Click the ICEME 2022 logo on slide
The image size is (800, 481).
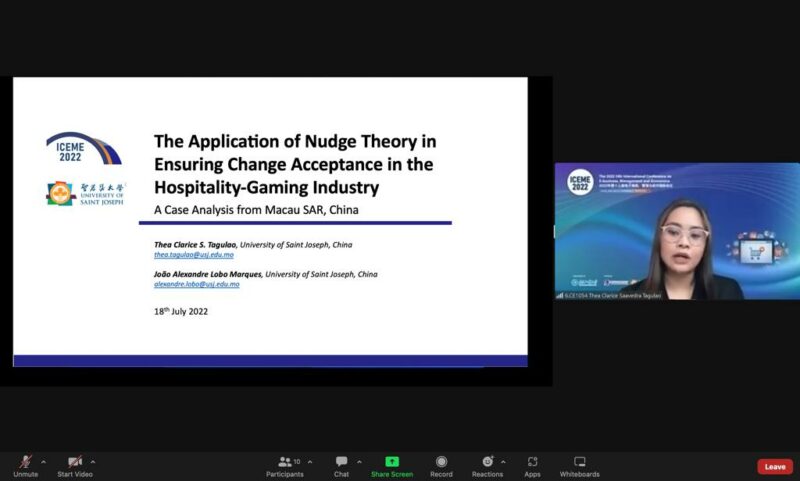[x=83, y=150]
